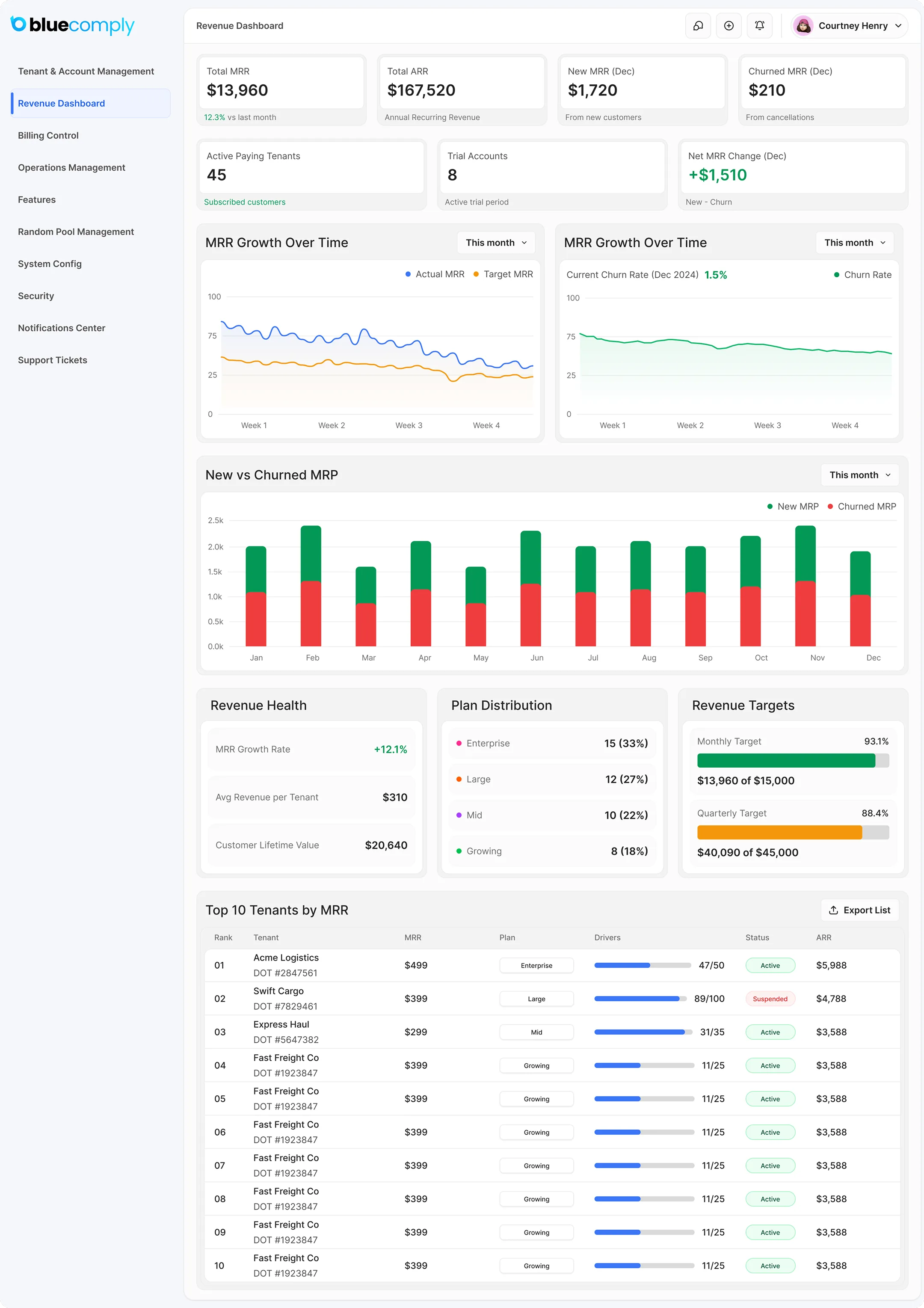Click the bluecomply logo
The width and height of the screenshot is (924, 1308).
(x=72, y=25)
